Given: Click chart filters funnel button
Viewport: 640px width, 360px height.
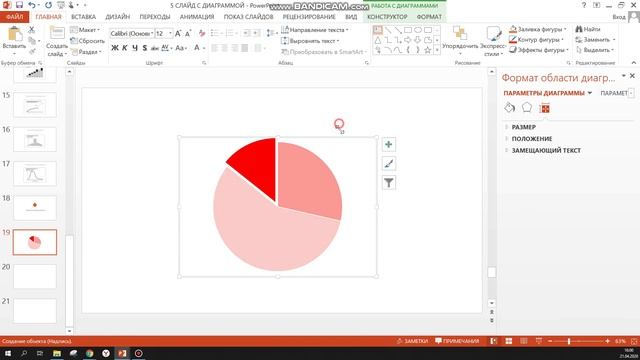Looking at the screenshot, I should click(389, 183).
